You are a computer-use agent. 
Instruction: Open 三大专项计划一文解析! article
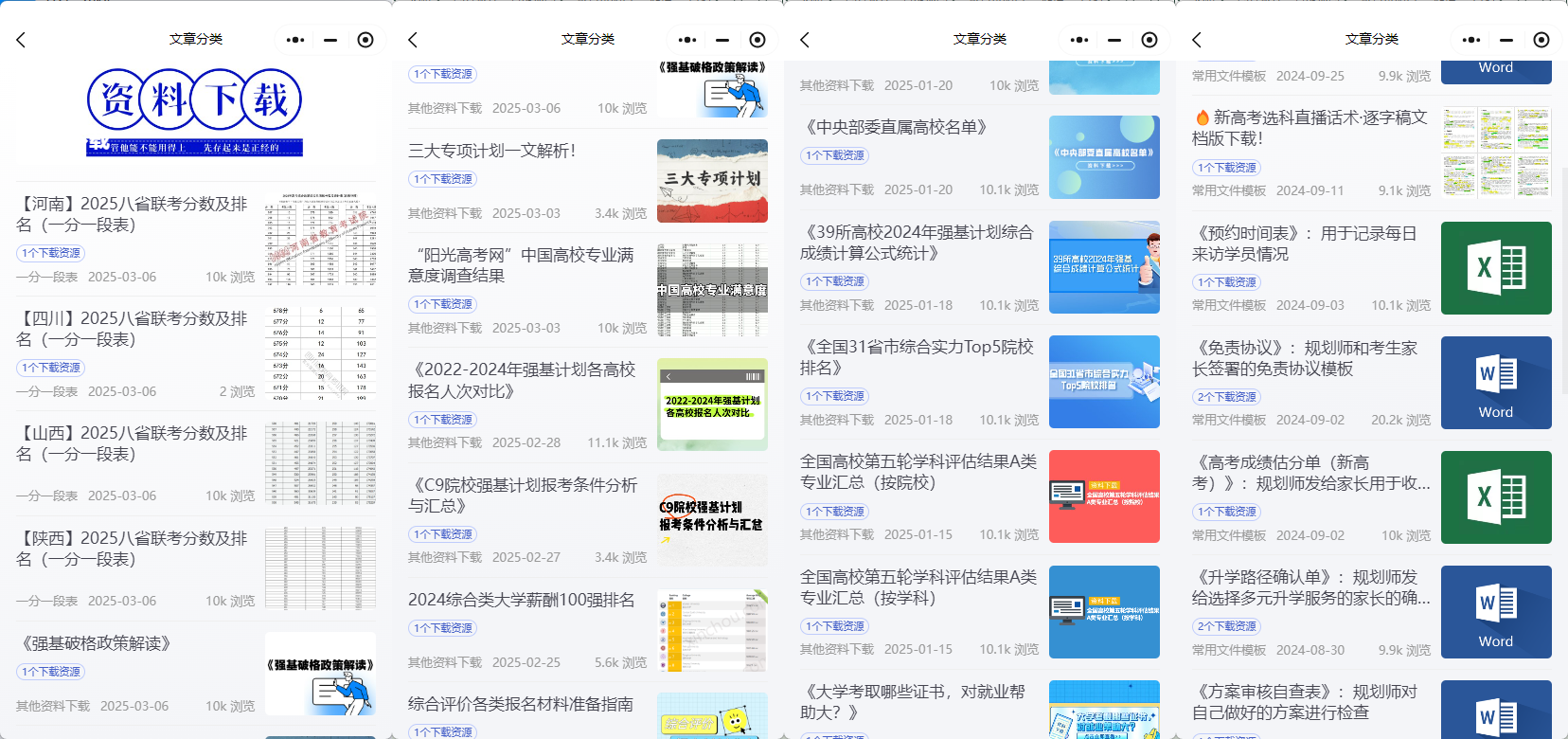(491, 151)
